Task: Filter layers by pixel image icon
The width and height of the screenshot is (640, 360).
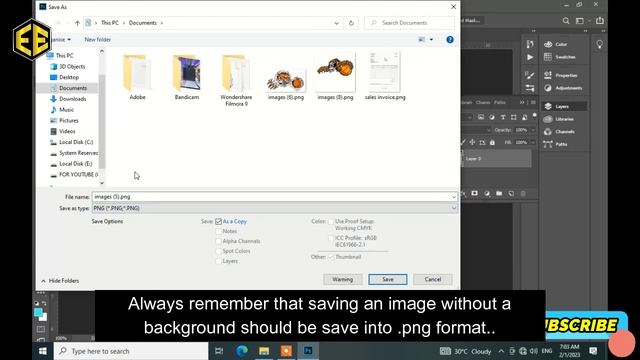Action: coord(481,117)
